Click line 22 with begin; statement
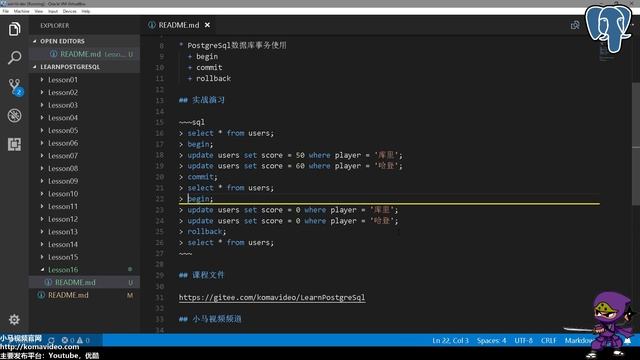Image resolution: width=640 pixels, height=360 pixels. pos(389,199)
